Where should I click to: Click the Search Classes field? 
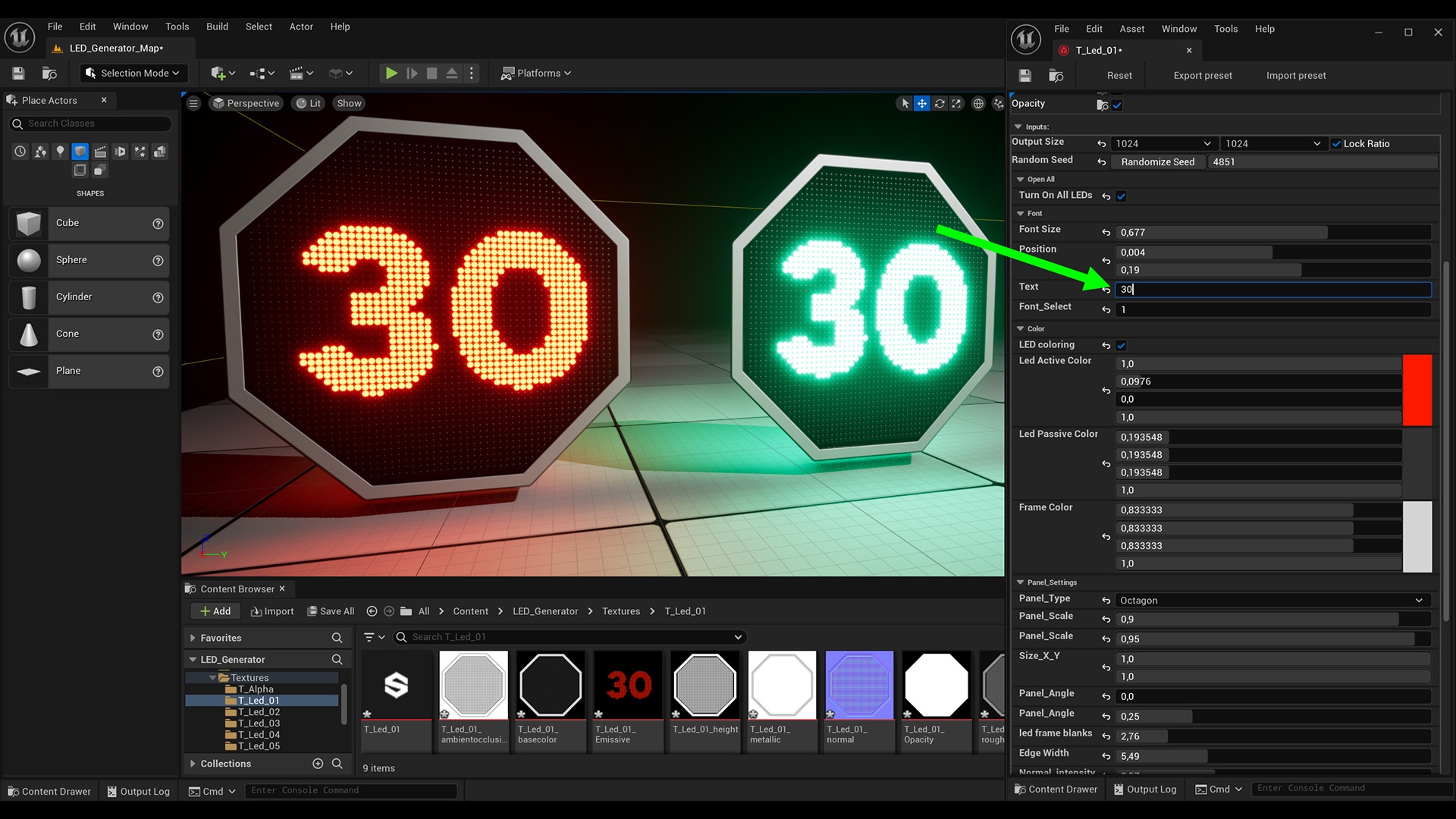(90, 124)
